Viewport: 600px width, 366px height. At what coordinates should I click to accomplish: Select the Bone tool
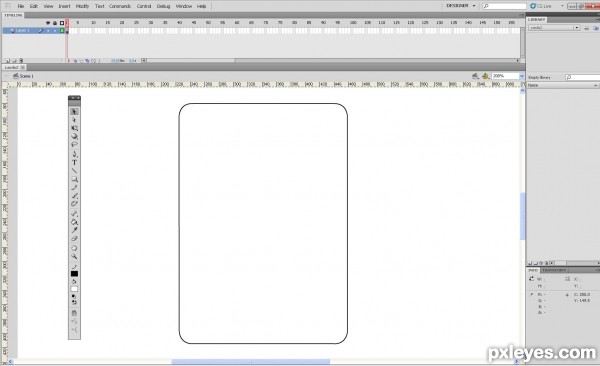[74, 213]
